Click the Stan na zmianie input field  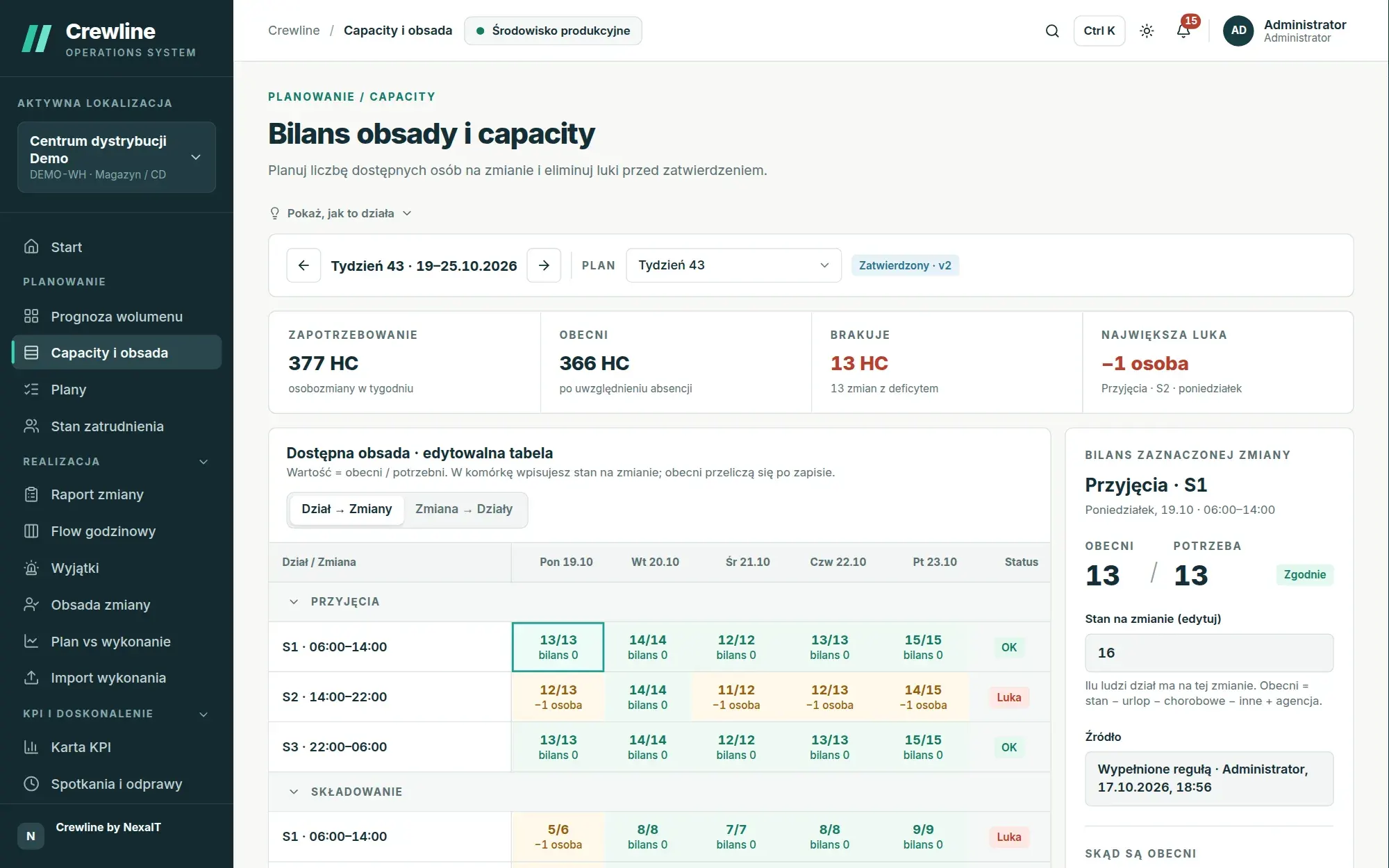click(1209, 653)
